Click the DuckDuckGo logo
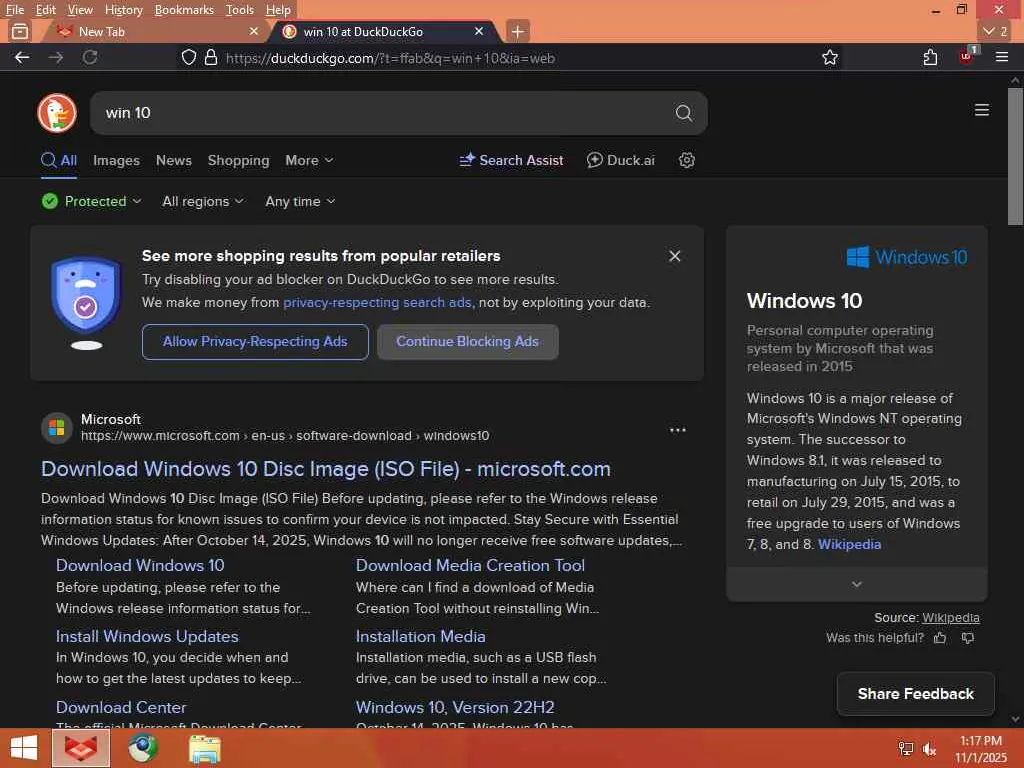 pos(57,113)
